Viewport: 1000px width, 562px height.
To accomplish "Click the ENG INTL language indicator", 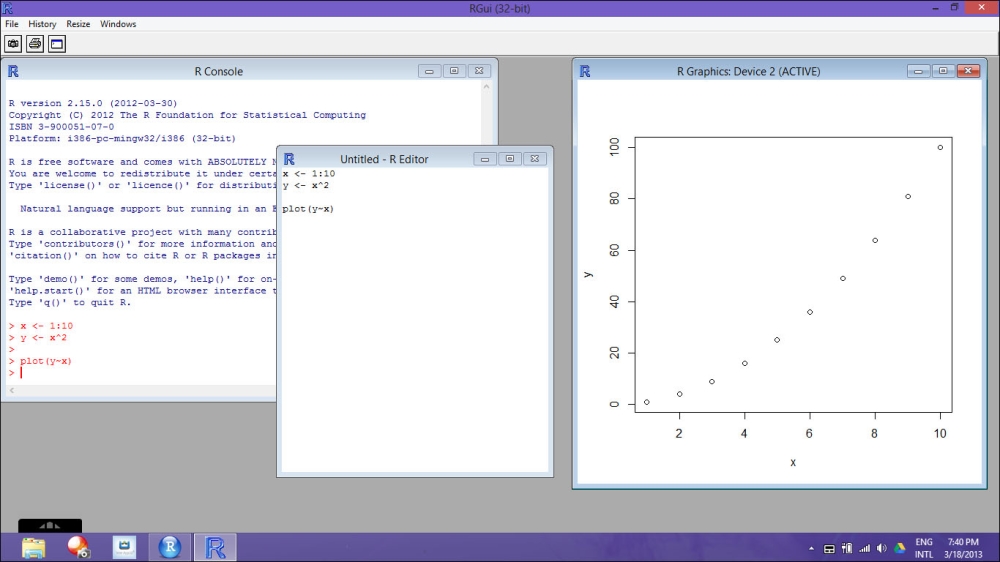I will point(923,548).
